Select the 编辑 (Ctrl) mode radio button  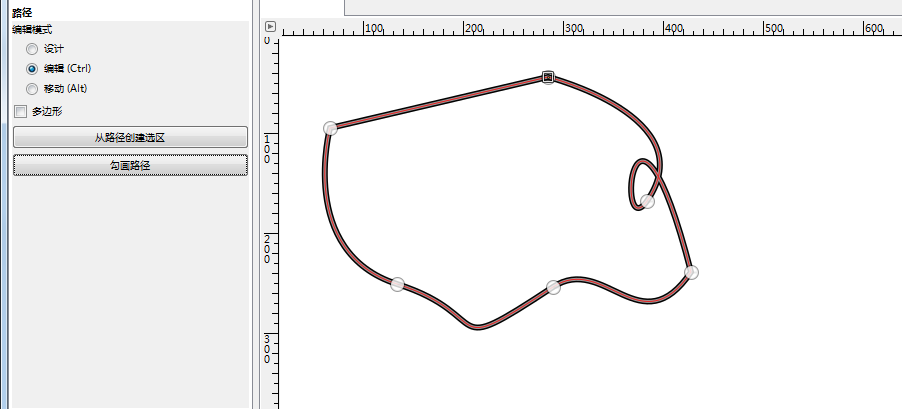pyautogui.click(x=32, y=69)
